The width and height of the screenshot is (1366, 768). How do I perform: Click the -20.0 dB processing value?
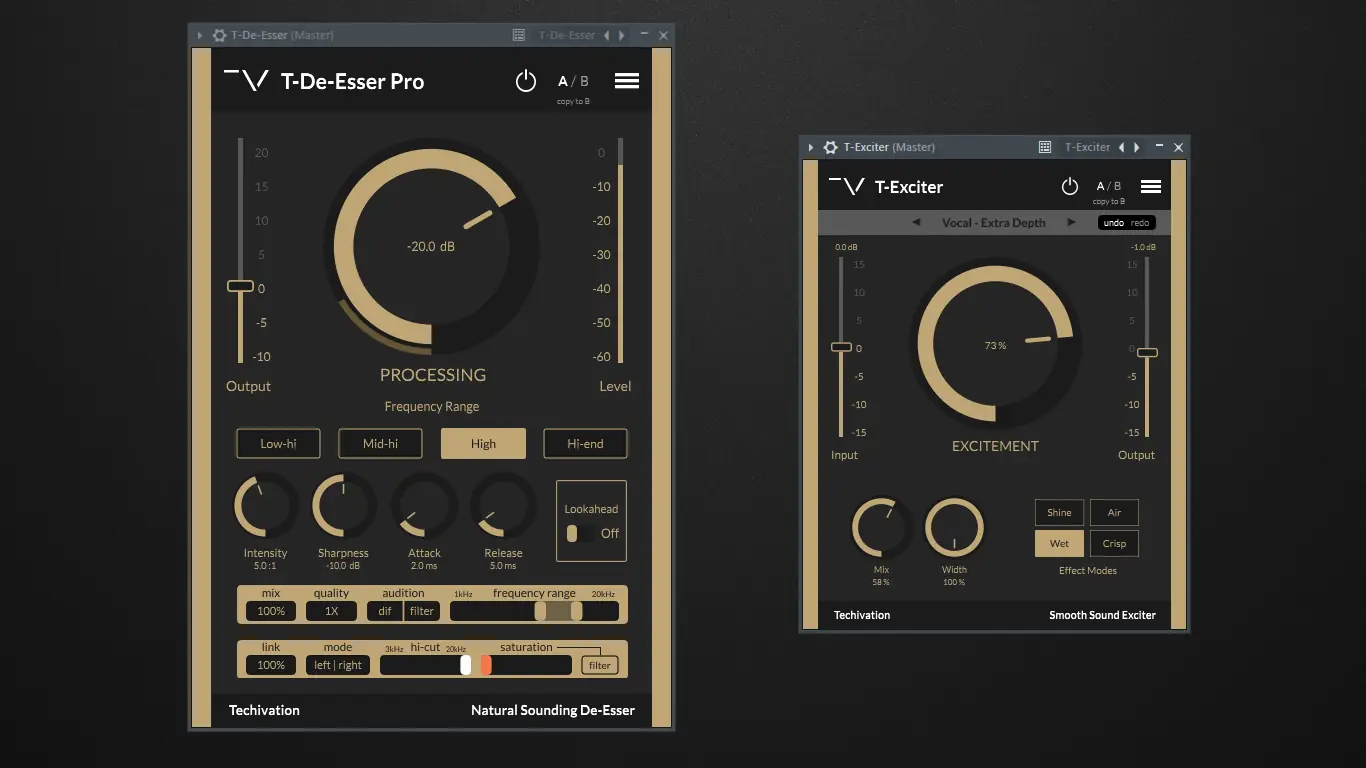[x=431, y=246]
